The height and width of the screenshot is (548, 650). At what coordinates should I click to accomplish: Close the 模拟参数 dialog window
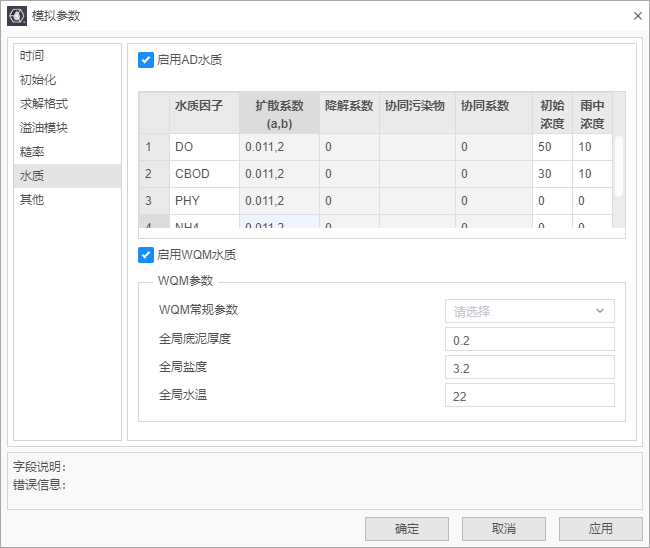point(637,16)
